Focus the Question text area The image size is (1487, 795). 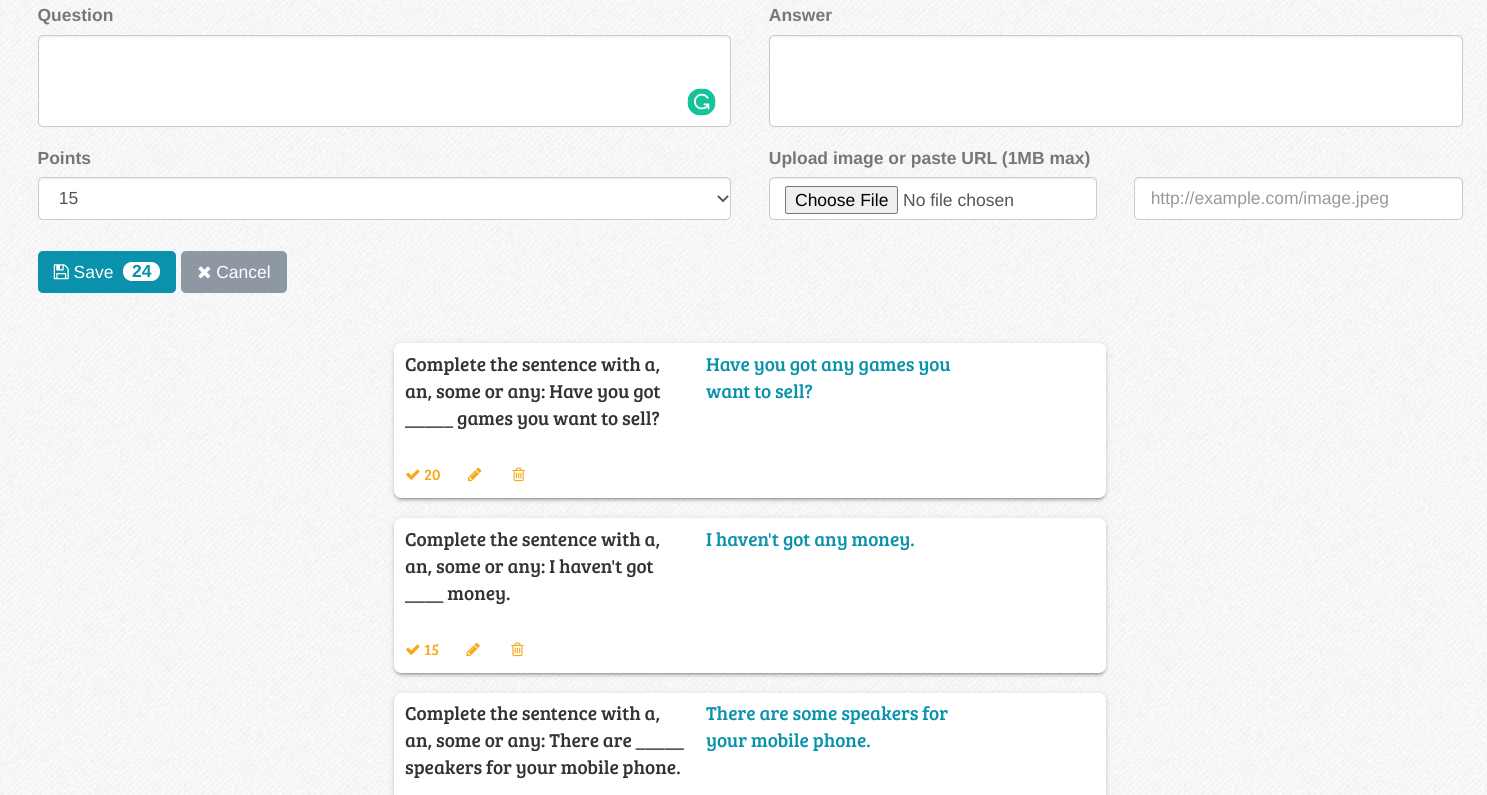click(360, 81)
